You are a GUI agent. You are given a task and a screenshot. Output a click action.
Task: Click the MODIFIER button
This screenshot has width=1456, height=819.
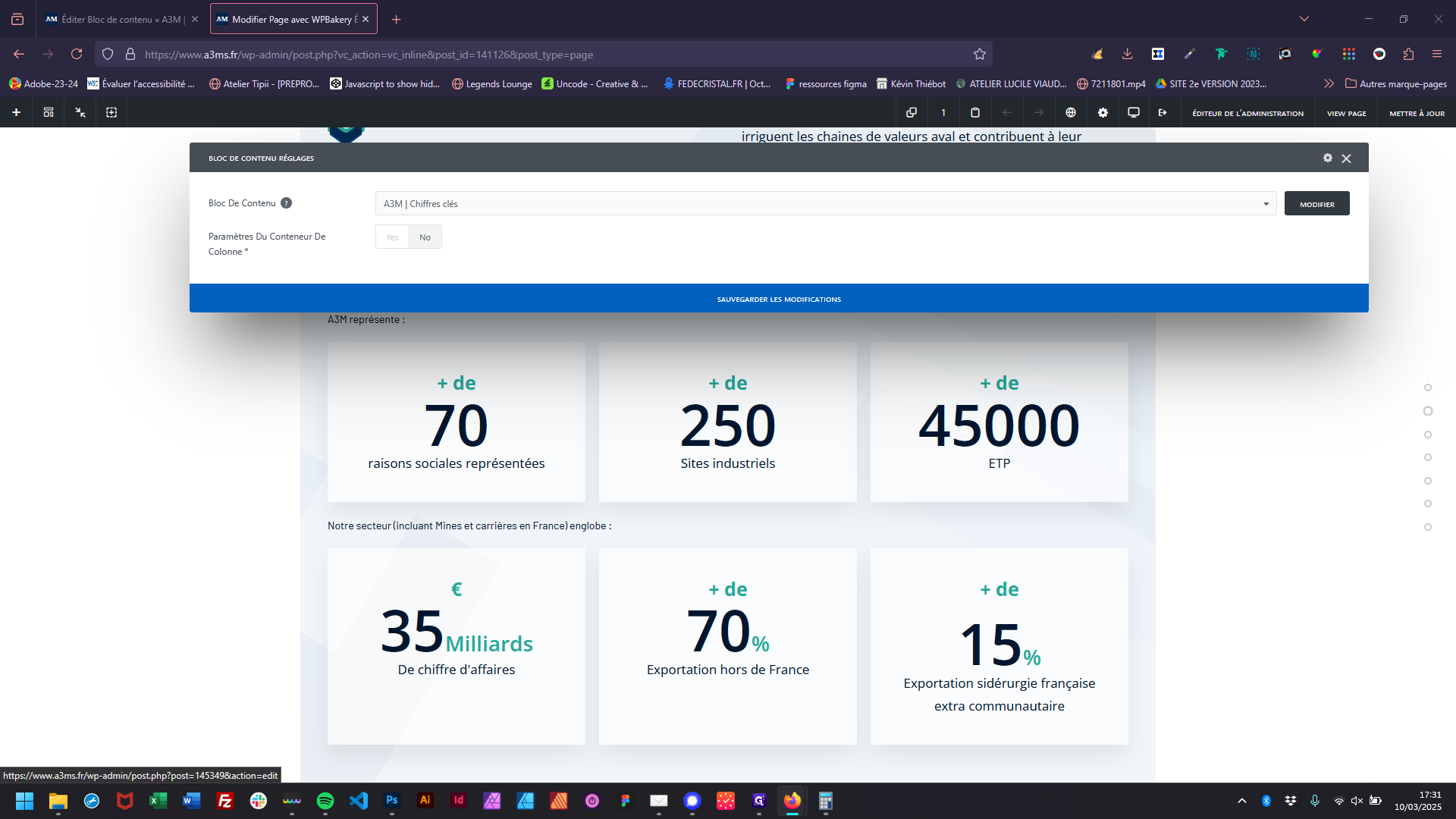1316,204
